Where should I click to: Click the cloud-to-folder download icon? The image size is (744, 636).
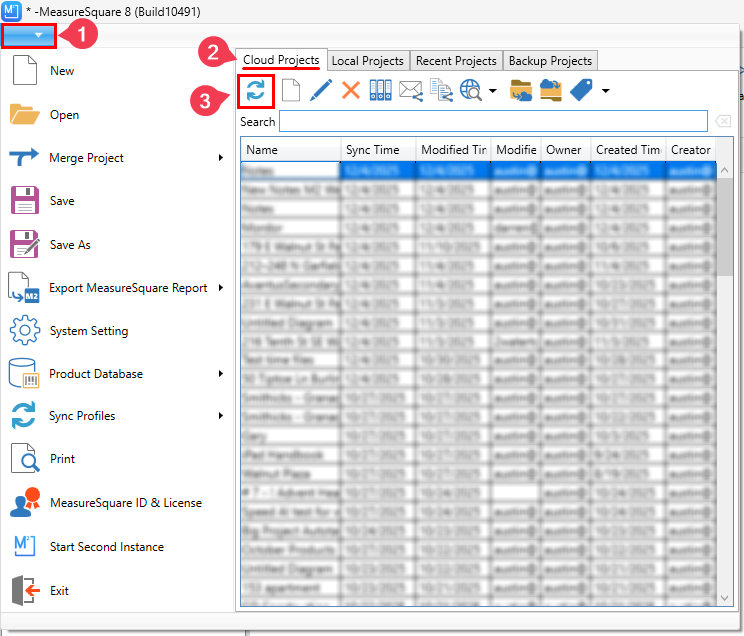(550, 90)
